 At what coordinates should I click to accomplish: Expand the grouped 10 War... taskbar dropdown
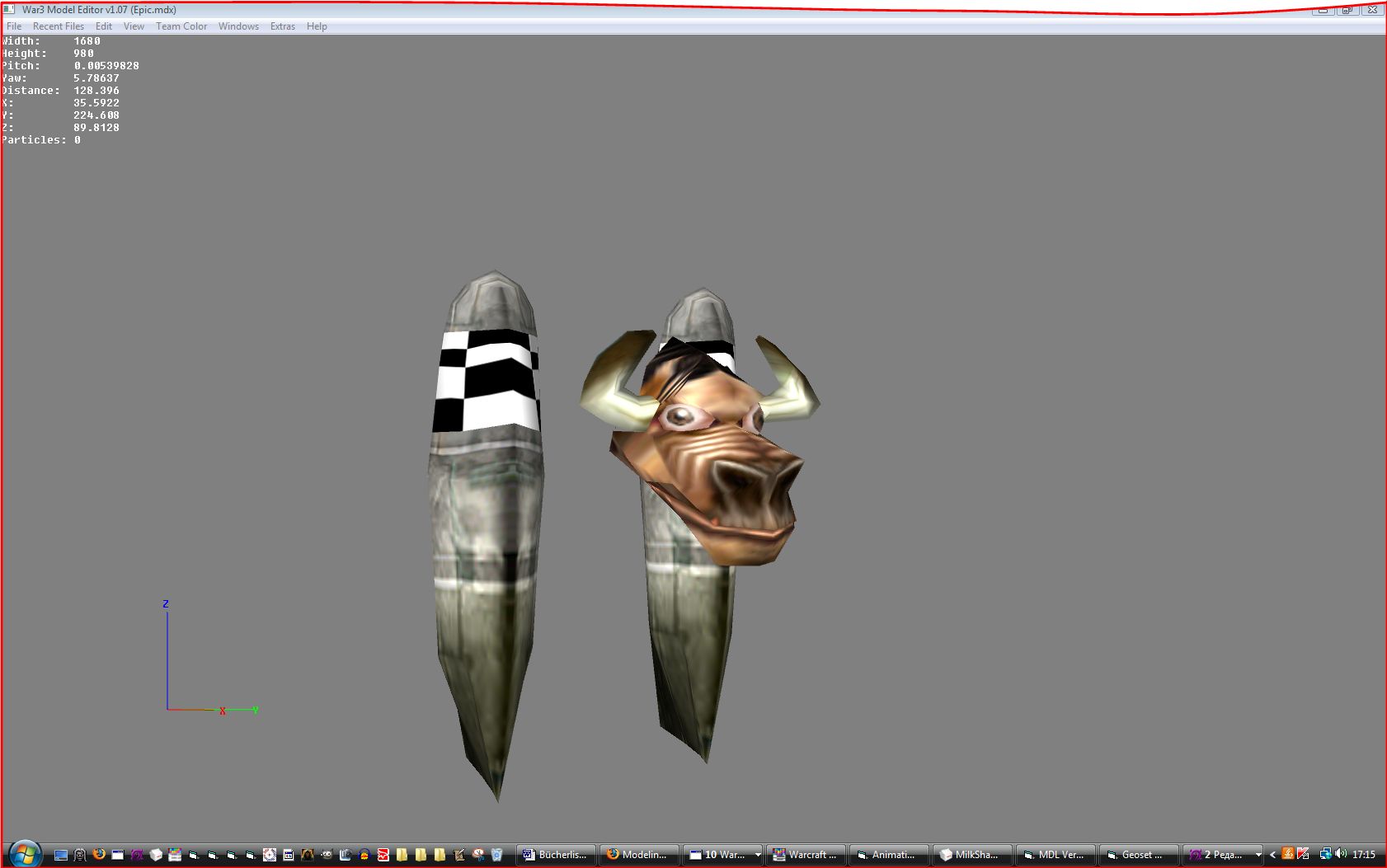coord(758,855)
